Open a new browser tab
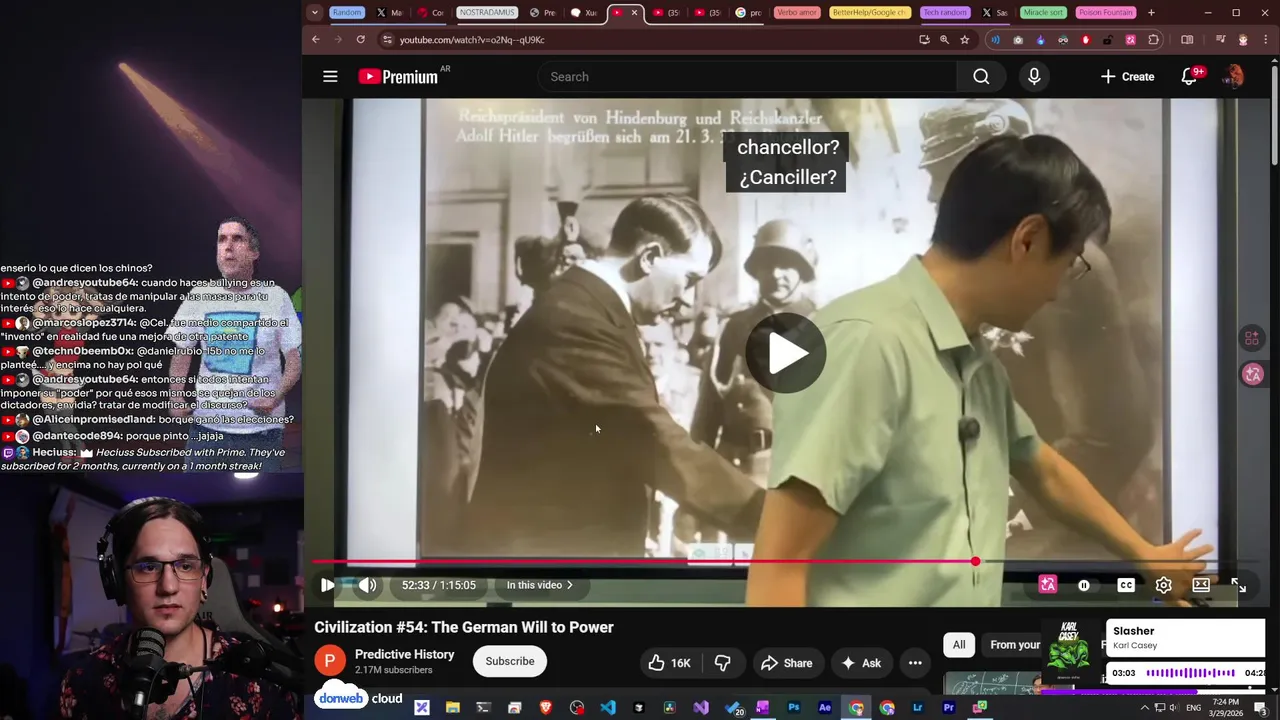Image resolution: width=1280 pixels, height=720 pixels. pyautogui.click(x=1151, y=13)
